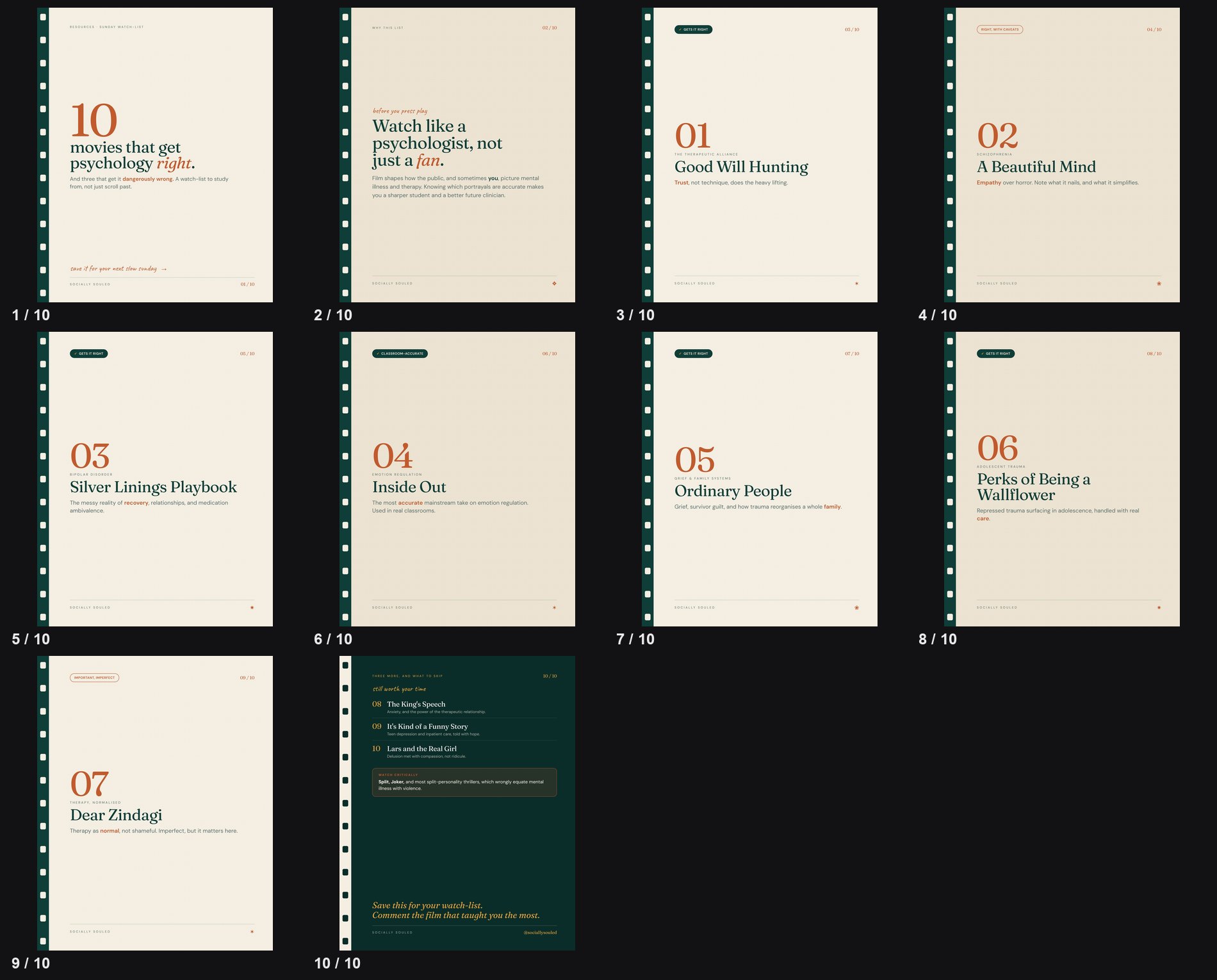Select the Good Will Hunting slide thumbnail
Image resolution: width=1217 pixels, height=980 pixels.
tap(760, 155)
